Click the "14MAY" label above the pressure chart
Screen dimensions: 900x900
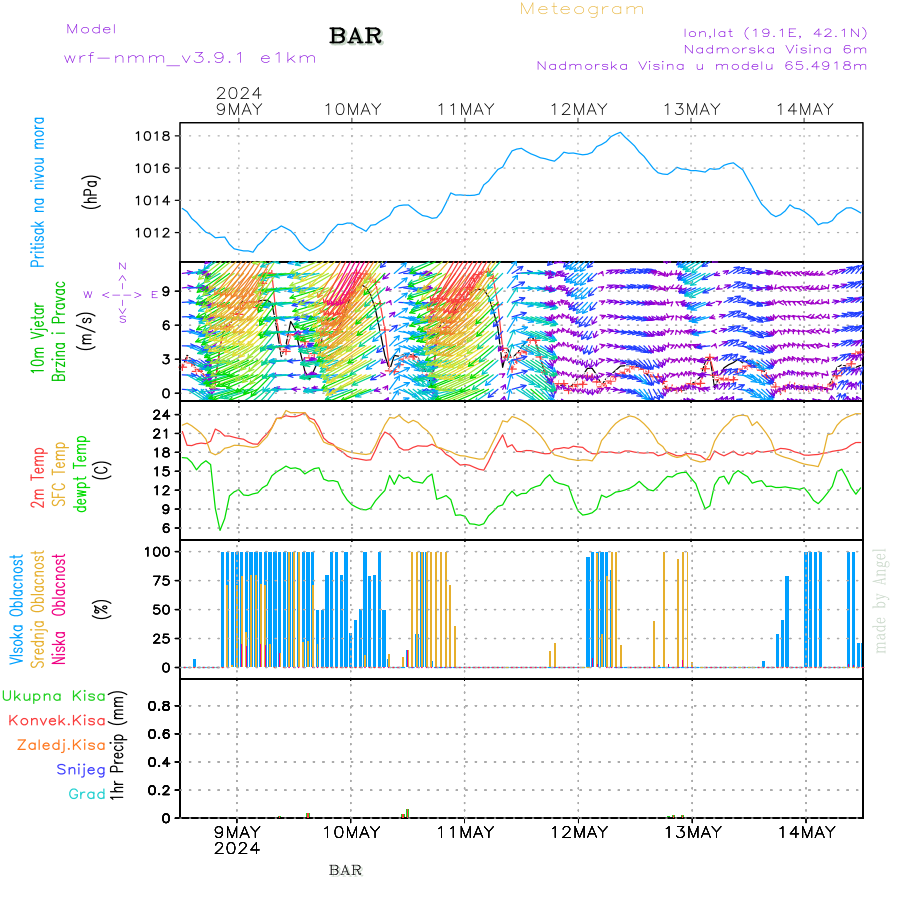[x=805, y=110]
